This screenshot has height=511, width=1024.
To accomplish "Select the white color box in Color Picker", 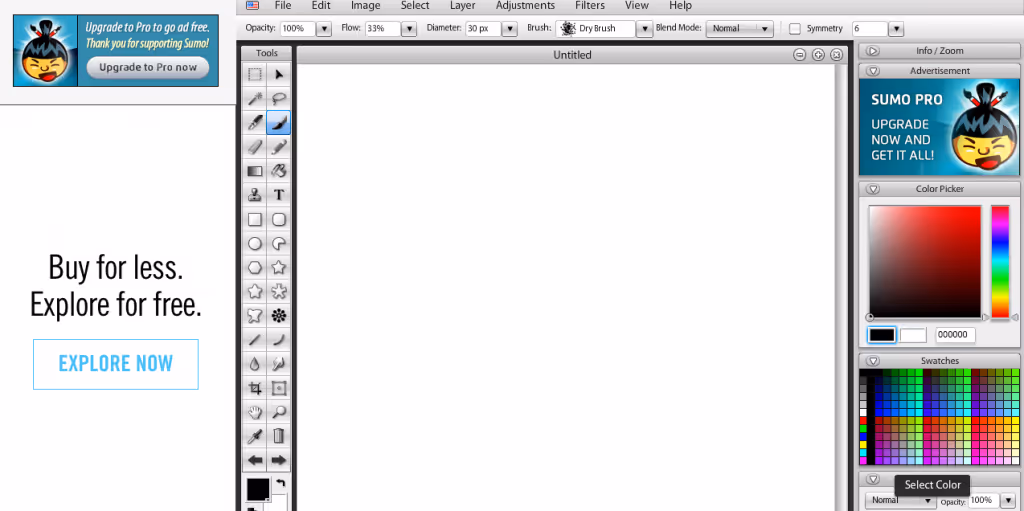I will [x=913, y=335].
